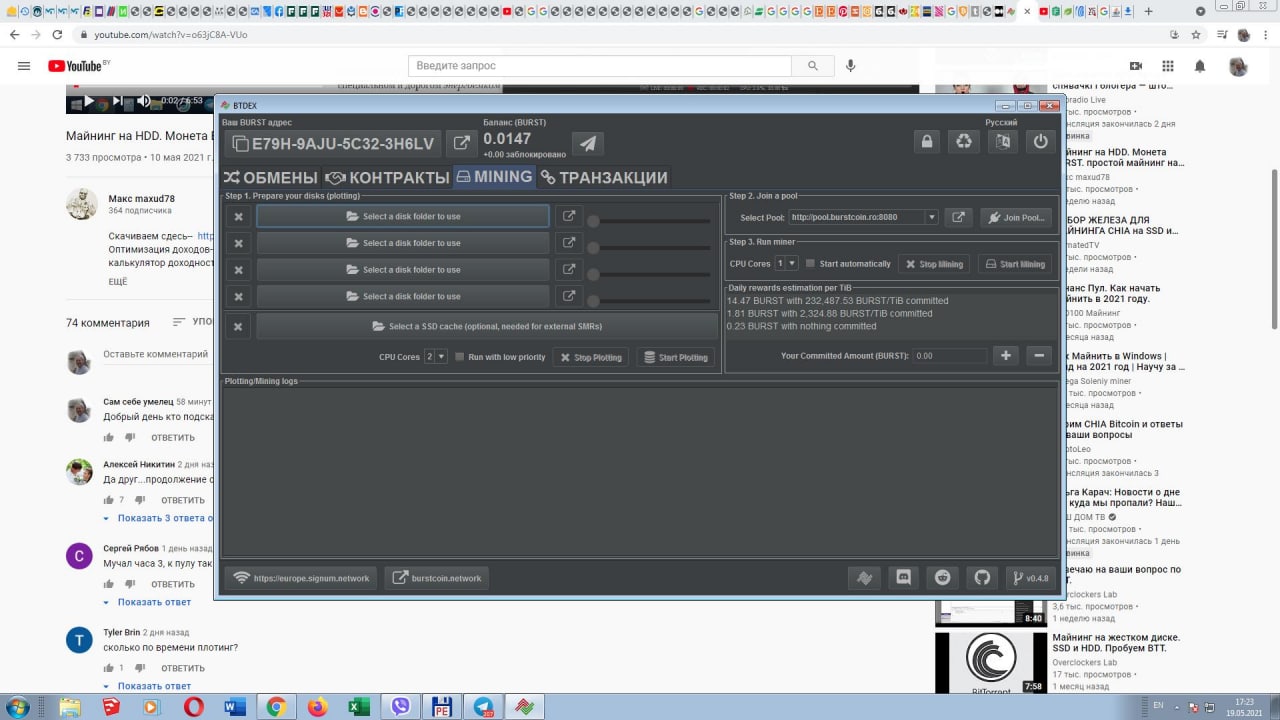Switch to the ОБМЕНЫ tab
This screenshot has height=720, width=1280.
[x=270, y=177]
